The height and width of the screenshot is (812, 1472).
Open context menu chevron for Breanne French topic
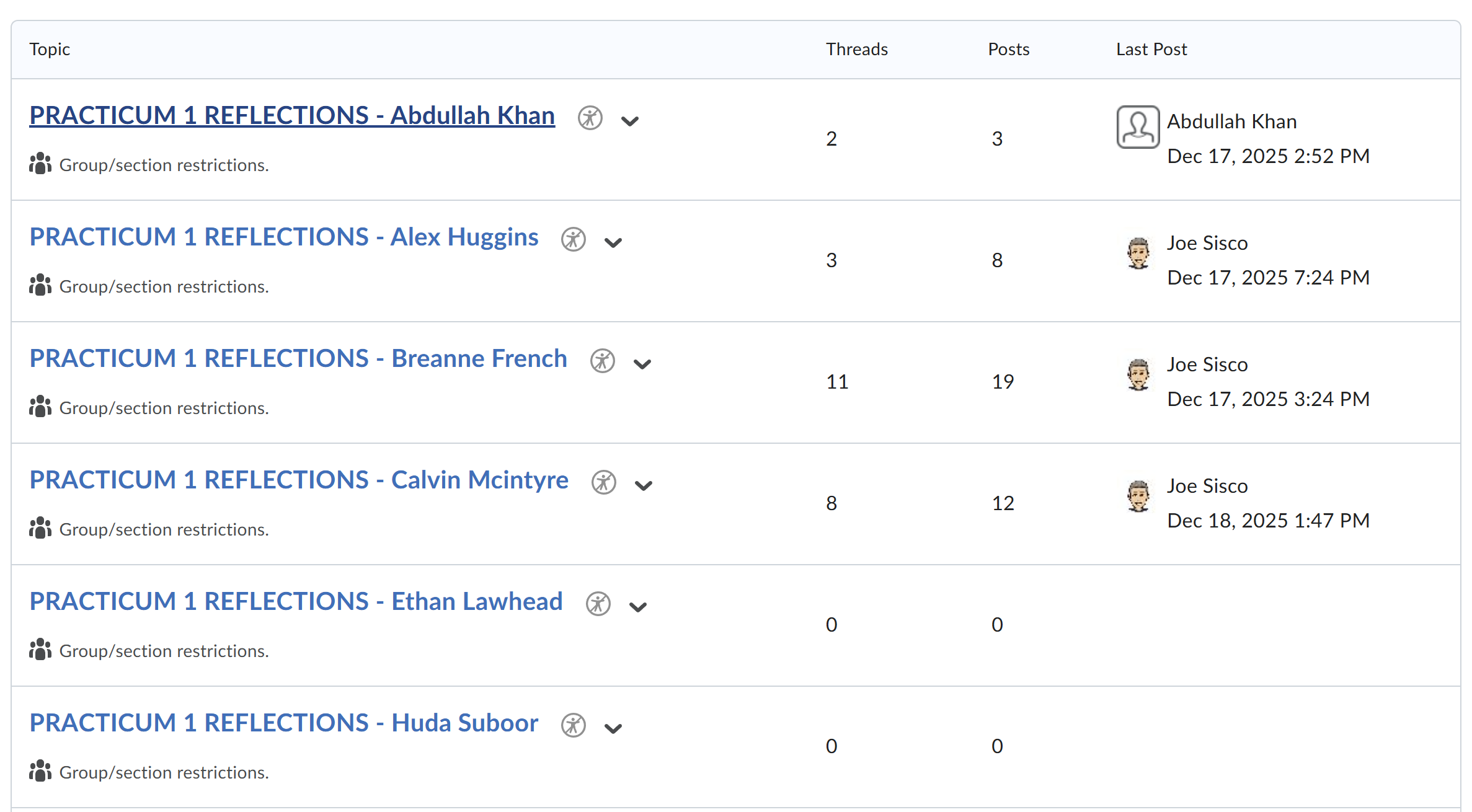point(642,364)
